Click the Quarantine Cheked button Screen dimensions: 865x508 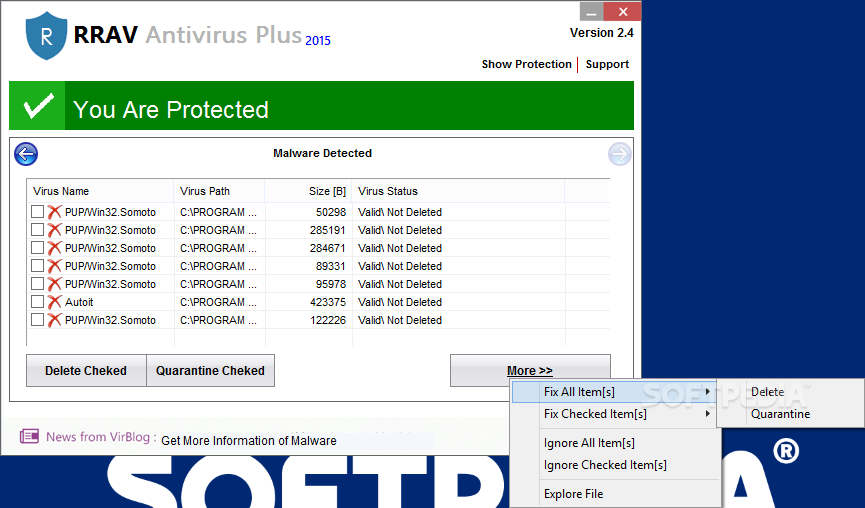point(210,371)
